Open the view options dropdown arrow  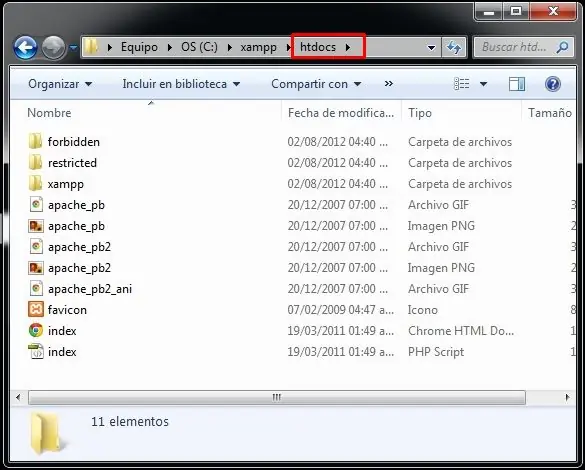tap(483, 84)
